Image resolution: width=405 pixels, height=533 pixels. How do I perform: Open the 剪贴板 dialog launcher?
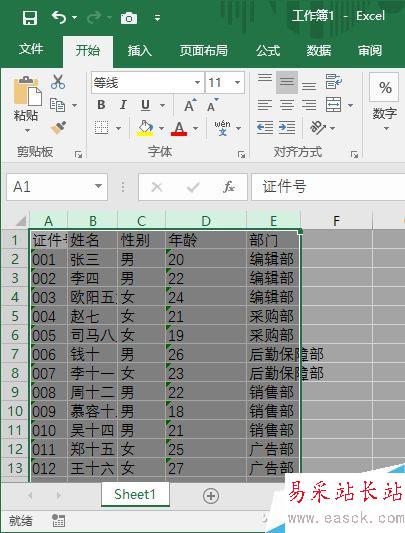coord(78,155)
